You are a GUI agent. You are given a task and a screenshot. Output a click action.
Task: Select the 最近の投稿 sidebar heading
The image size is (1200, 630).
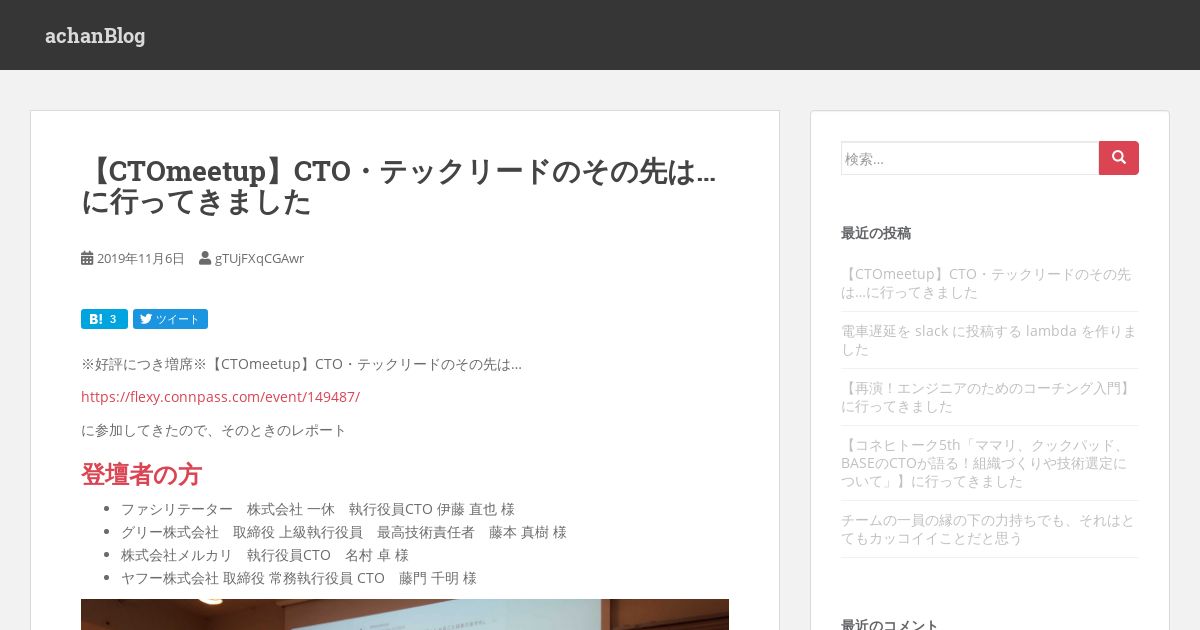(876, 233)
